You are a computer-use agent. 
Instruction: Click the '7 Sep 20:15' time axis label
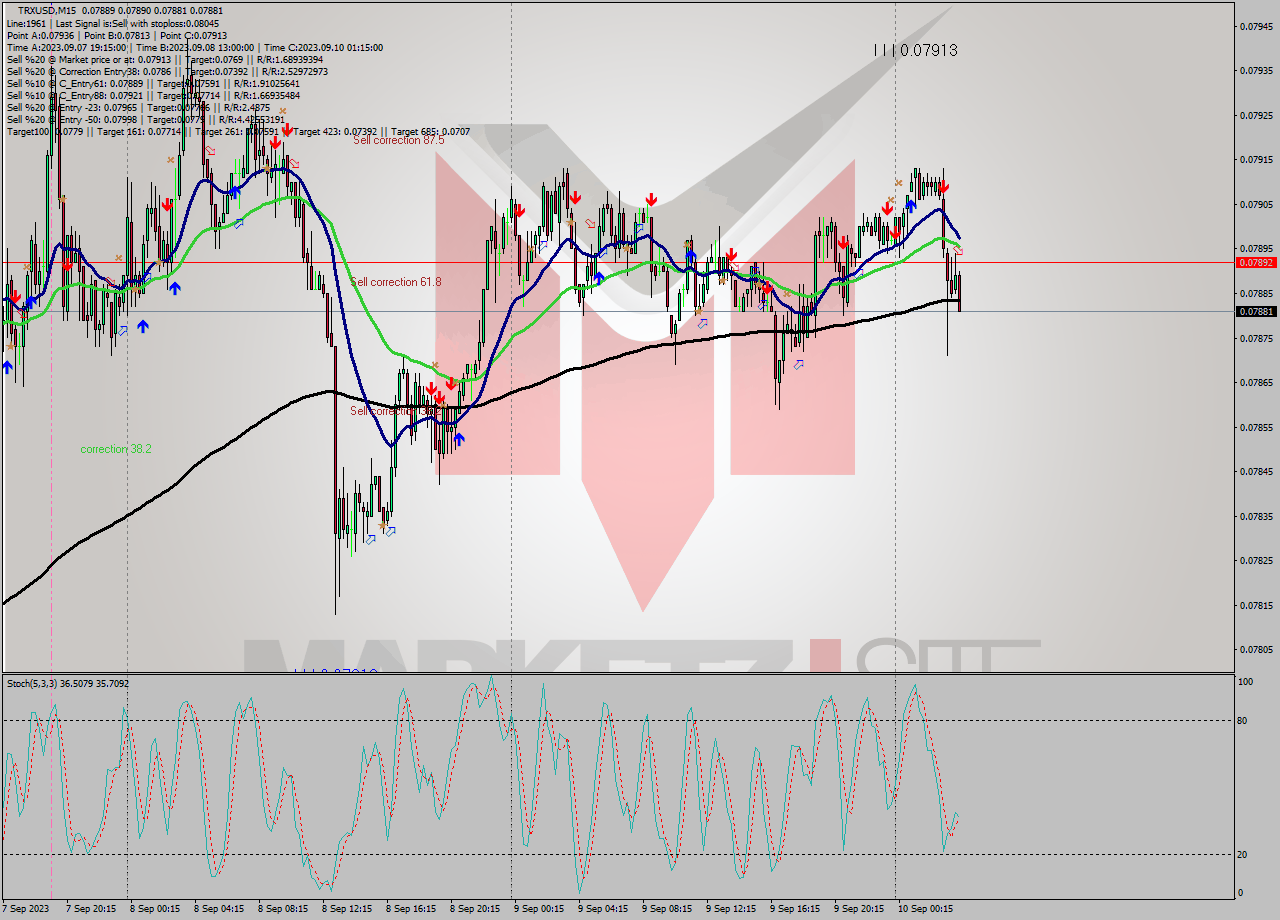pyautogui.click(x=91, y=909)
